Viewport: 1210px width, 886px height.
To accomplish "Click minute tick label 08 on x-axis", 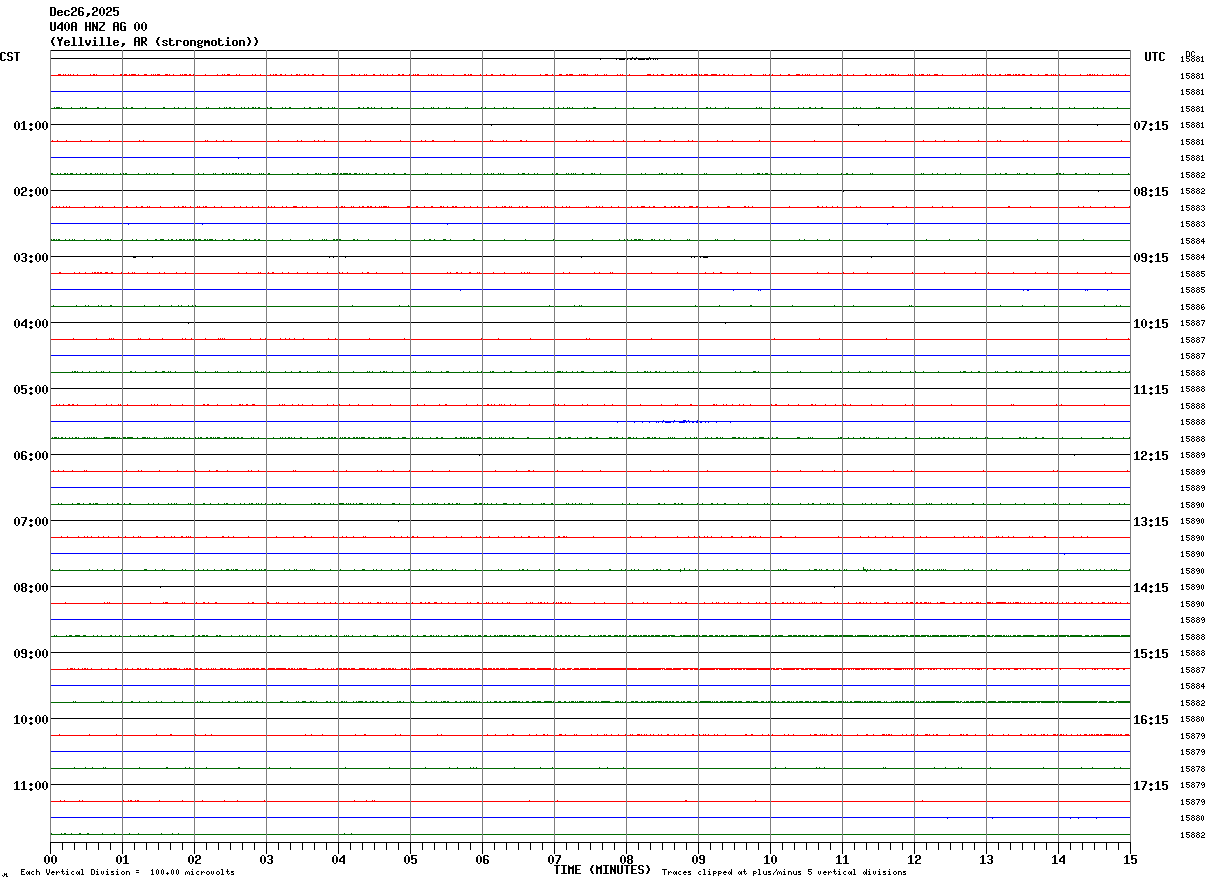I will tap(627, 860).
